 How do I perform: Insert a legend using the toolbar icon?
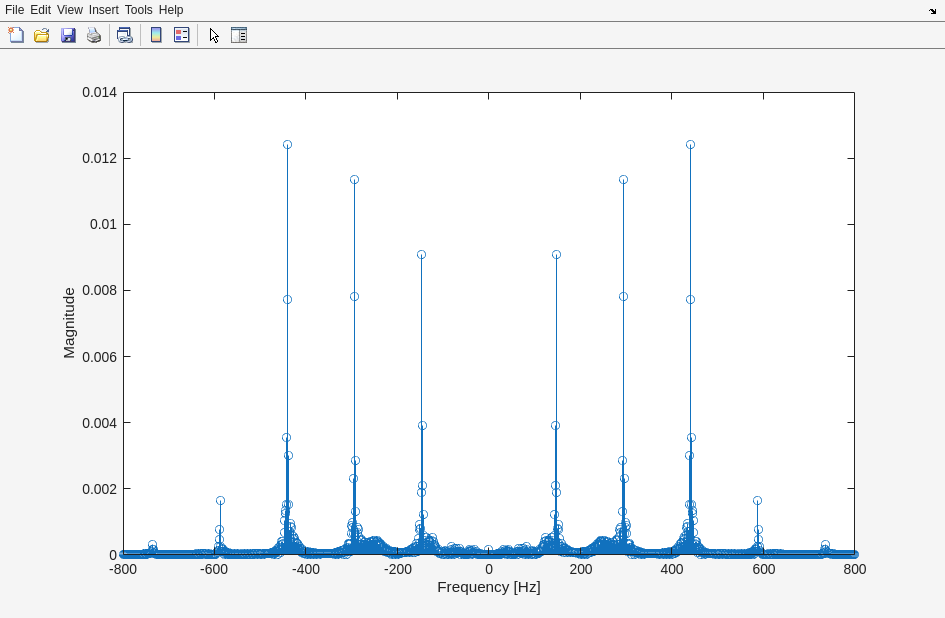(x=181, y=35)
